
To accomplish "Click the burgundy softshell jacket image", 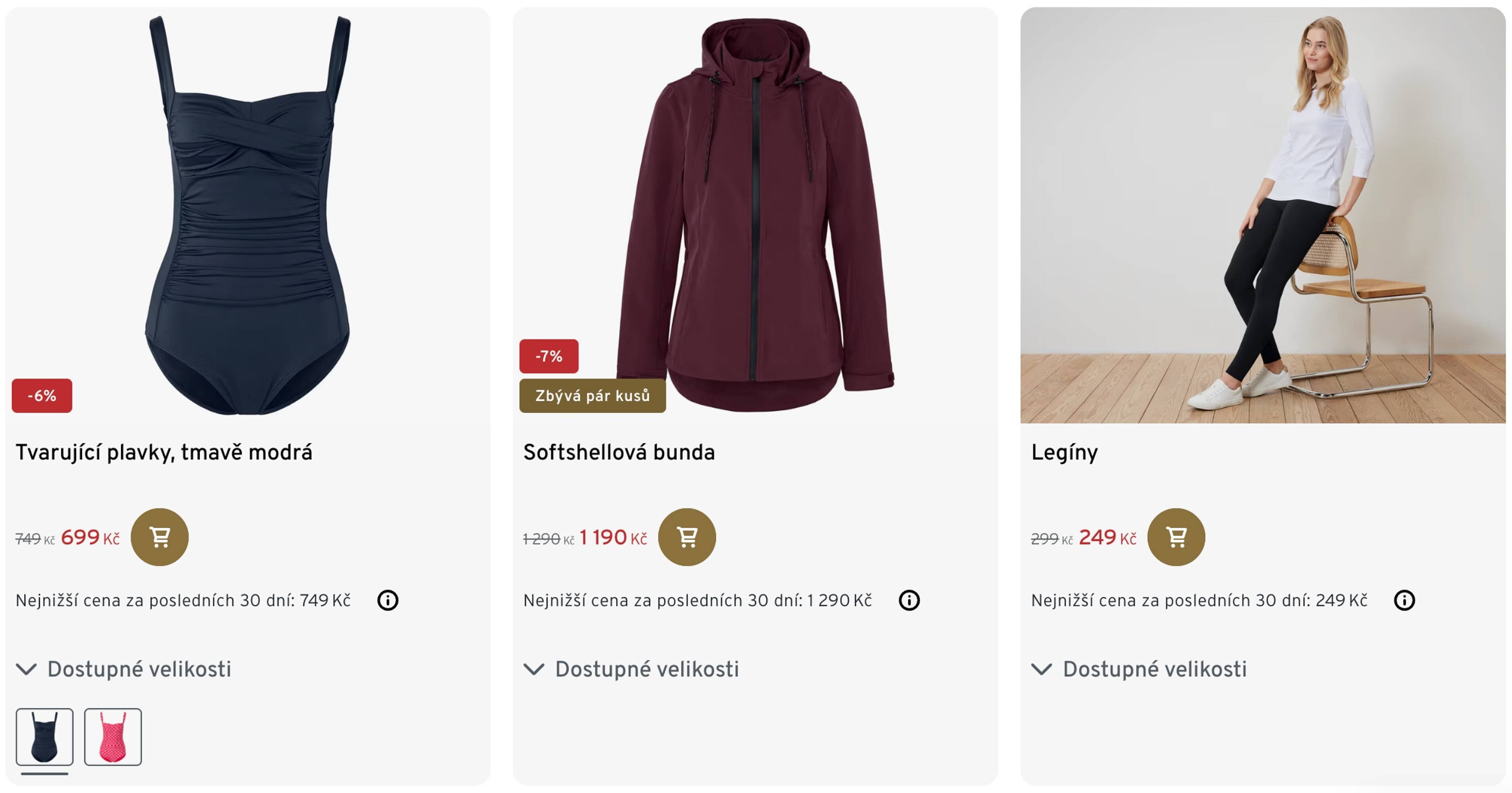I will pos(756,215).
